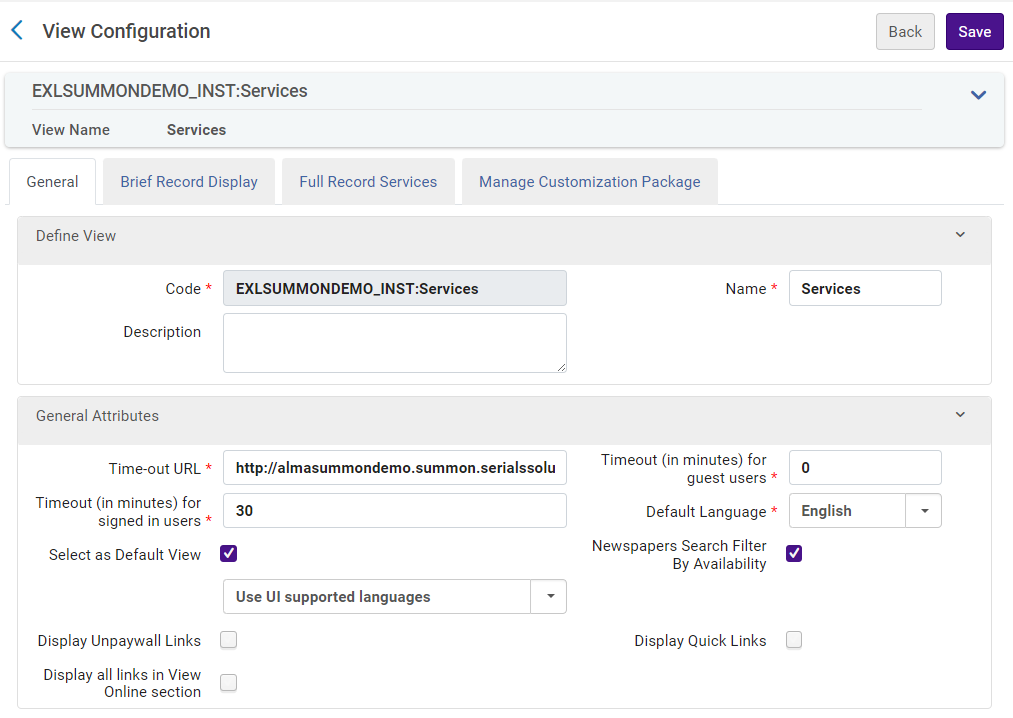Collapse the General Attributes section
The height and width of the screenshot is (718, 1013).
point(960,415)
